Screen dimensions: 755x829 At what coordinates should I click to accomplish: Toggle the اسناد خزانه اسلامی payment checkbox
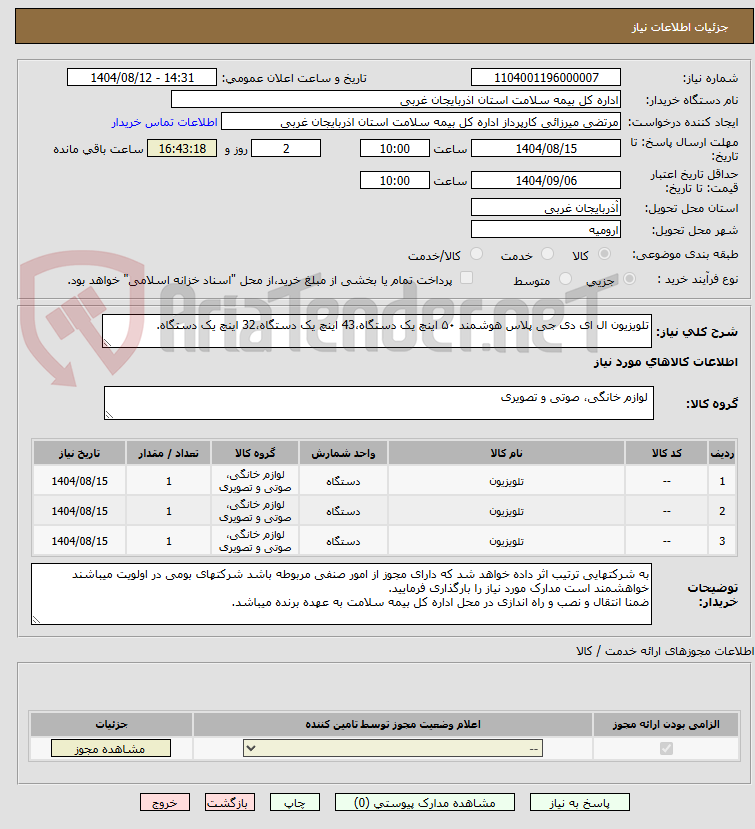point(466,278)
